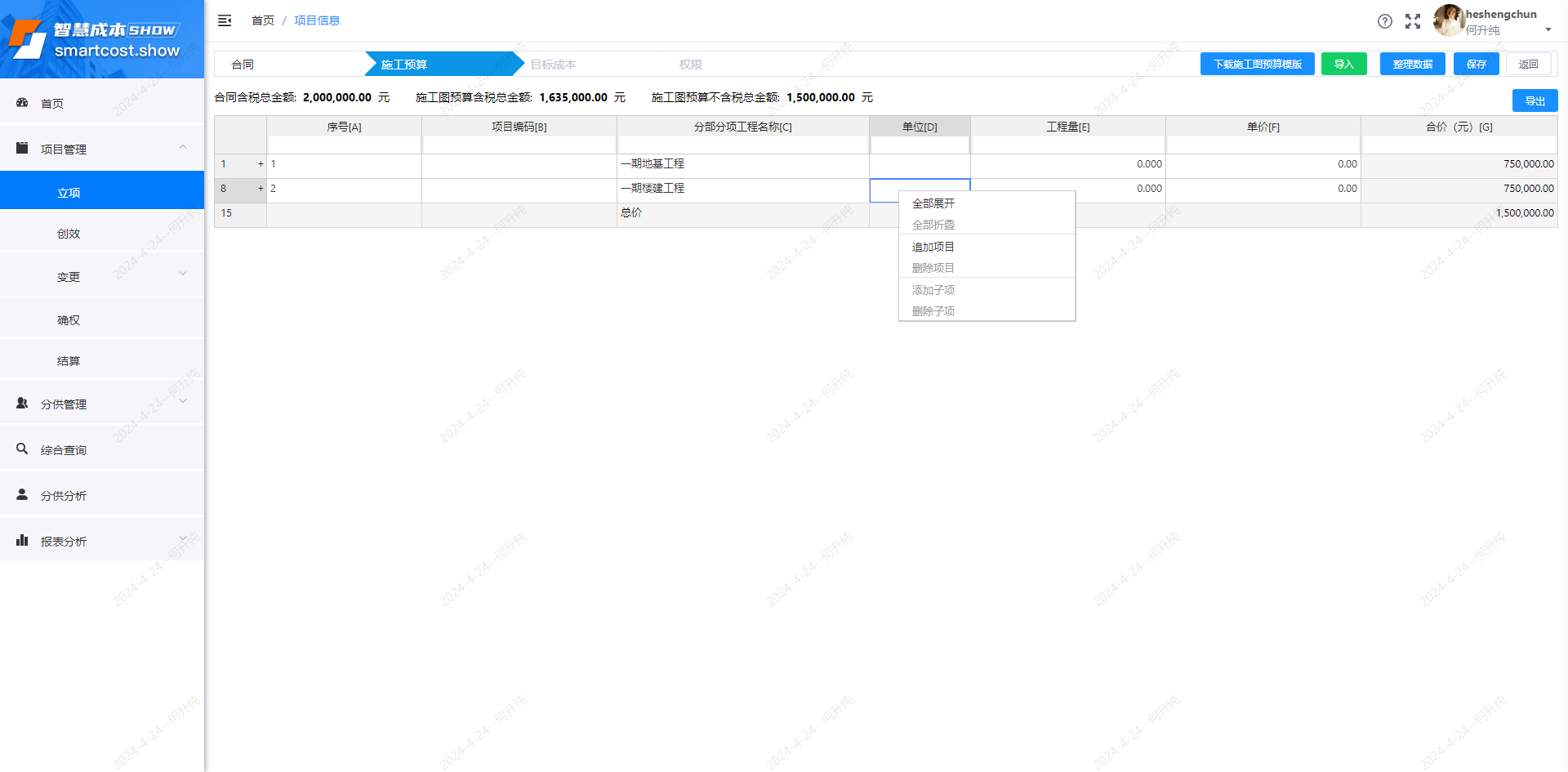Expand the 分供管理 menu chevron
This screenshot has height=772, width=1568.
[x=183, y=402]
